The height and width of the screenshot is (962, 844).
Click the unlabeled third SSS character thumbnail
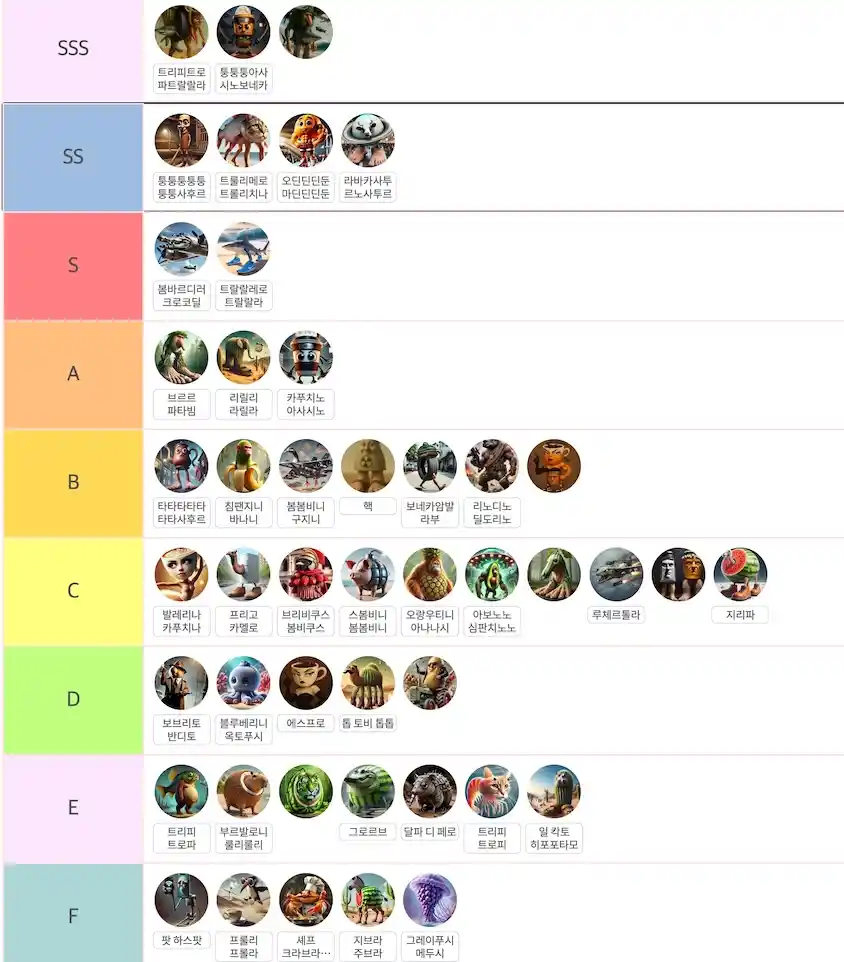305,32
